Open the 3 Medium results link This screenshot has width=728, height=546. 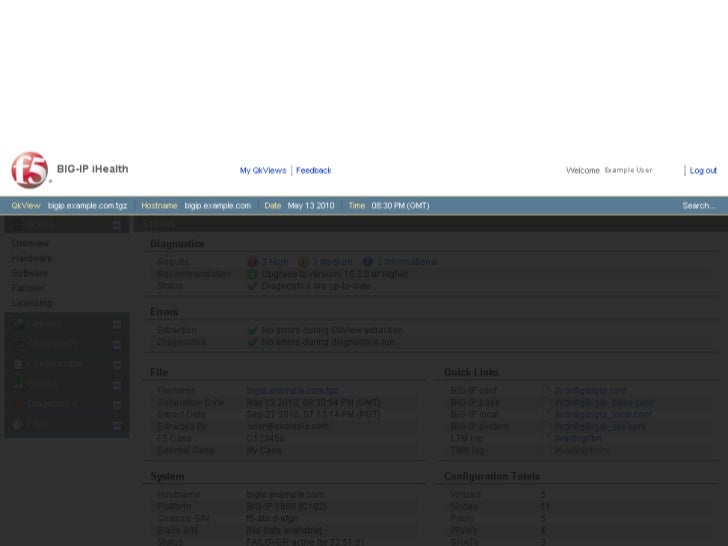point(332,262)
